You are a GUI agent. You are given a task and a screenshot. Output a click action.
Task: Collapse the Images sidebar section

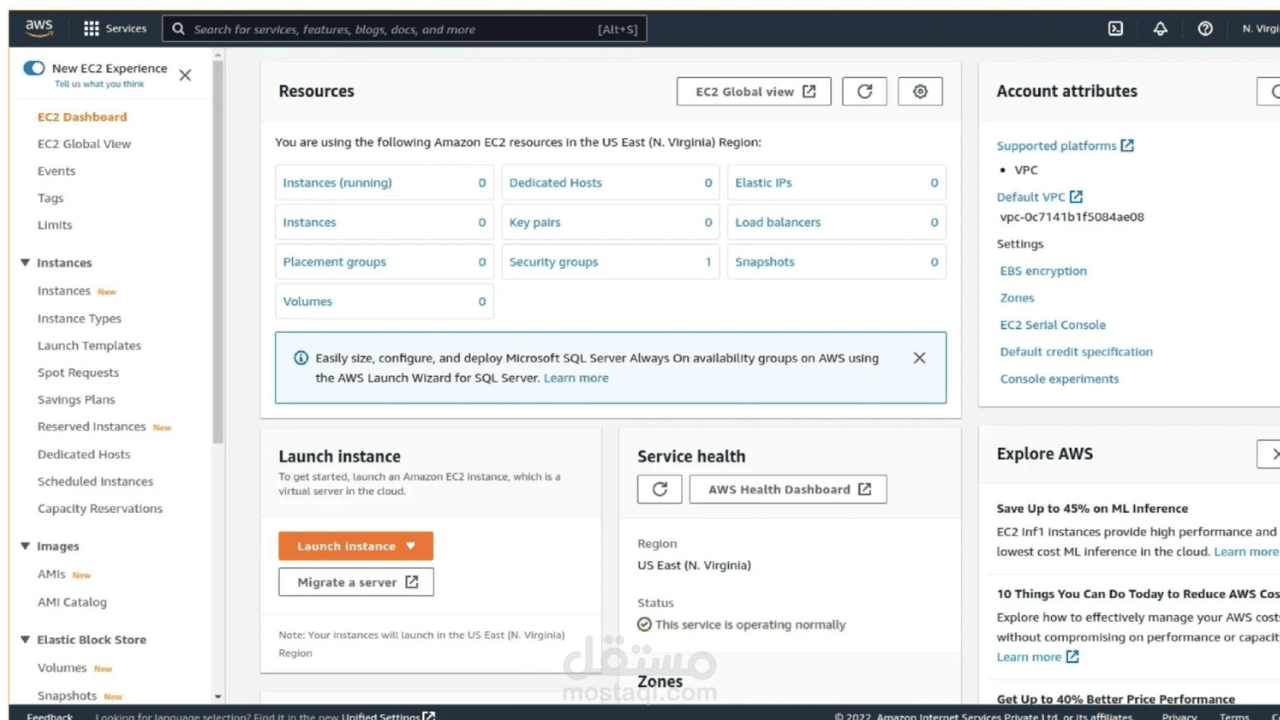coord(25,546)
